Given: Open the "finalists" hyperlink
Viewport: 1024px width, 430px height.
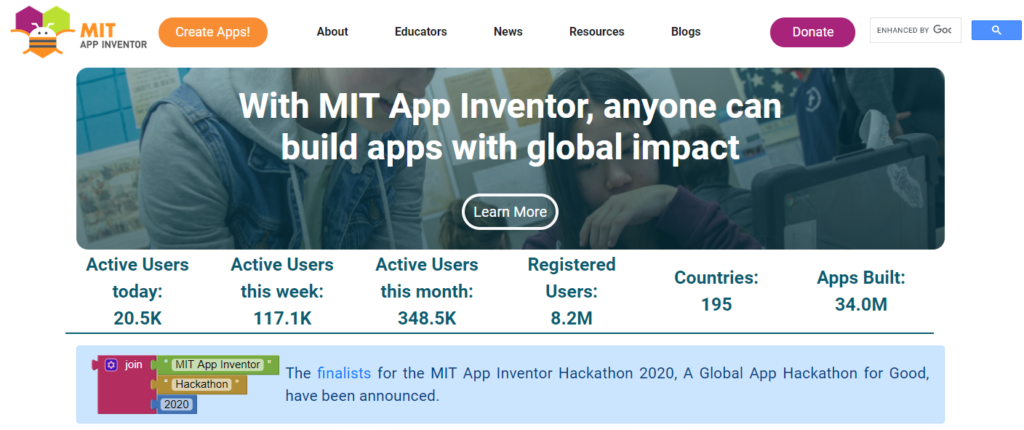Looking at the screenshot, I should (344, 373).
